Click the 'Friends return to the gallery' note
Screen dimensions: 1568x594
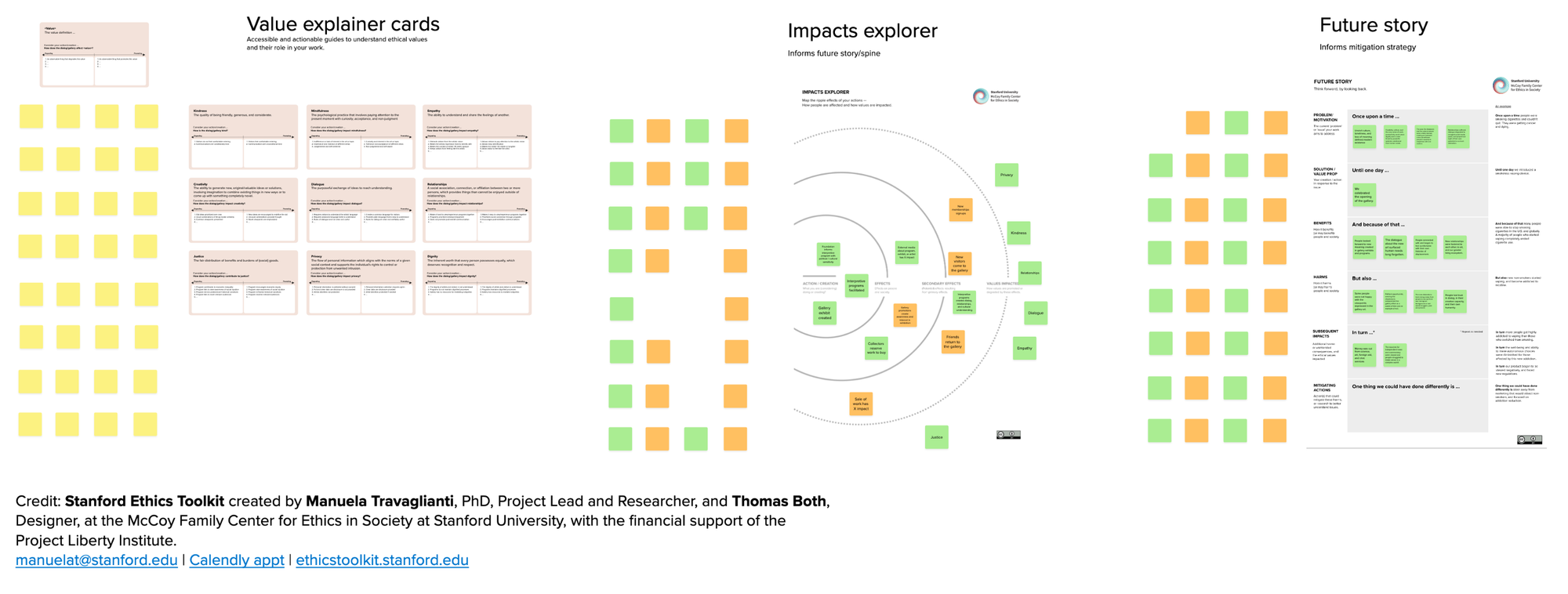point(953,342)
